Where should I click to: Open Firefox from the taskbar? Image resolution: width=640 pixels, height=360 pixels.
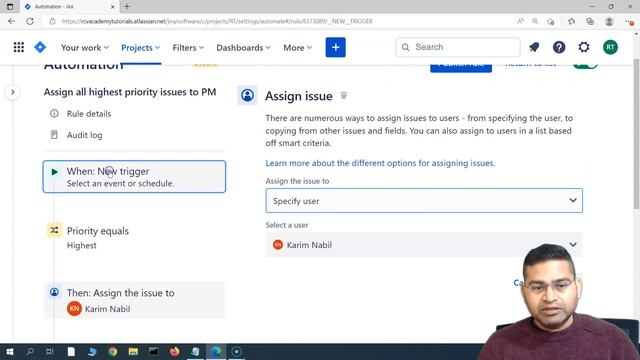coord(175,351)
